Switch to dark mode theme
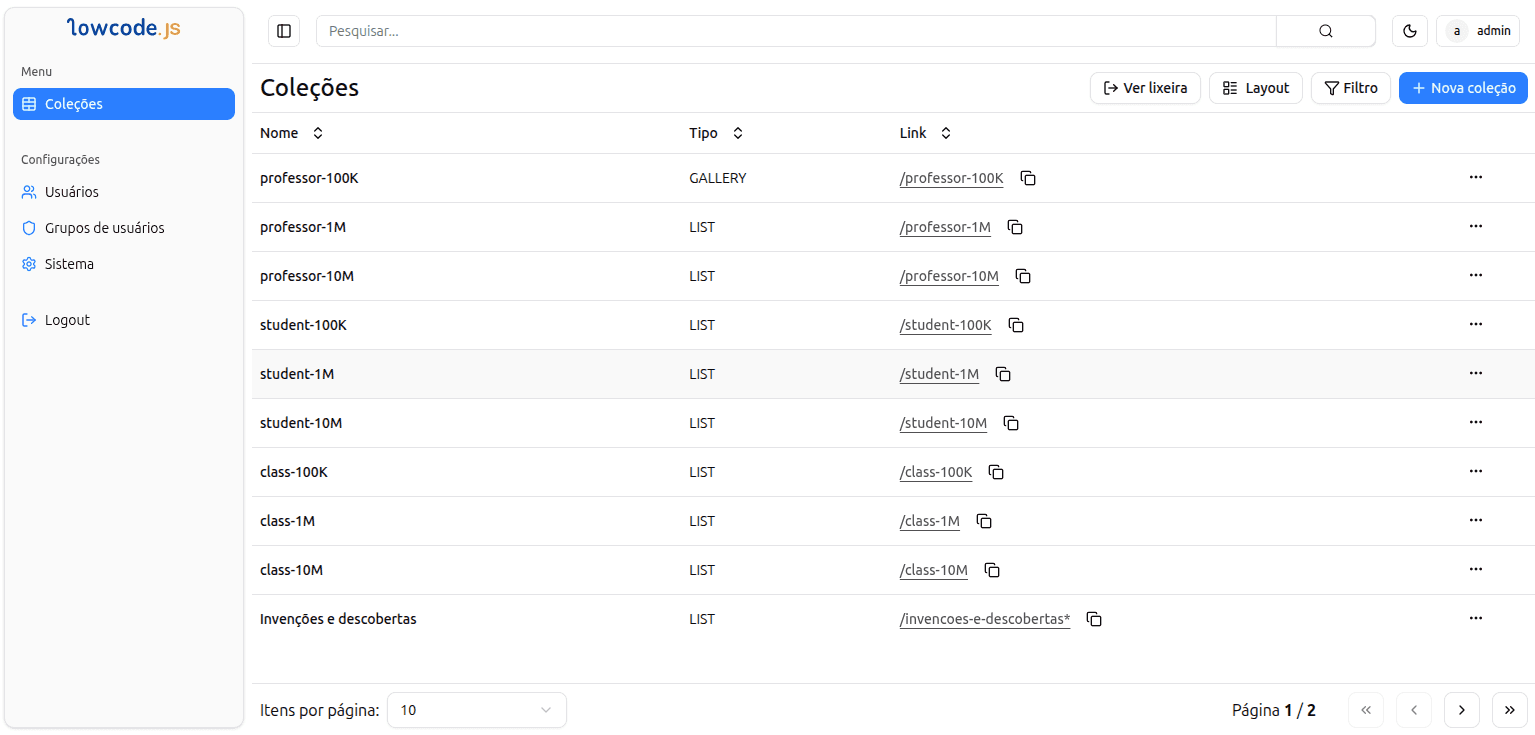This screenshot has height=735, width=1535. pos(1409,31)
